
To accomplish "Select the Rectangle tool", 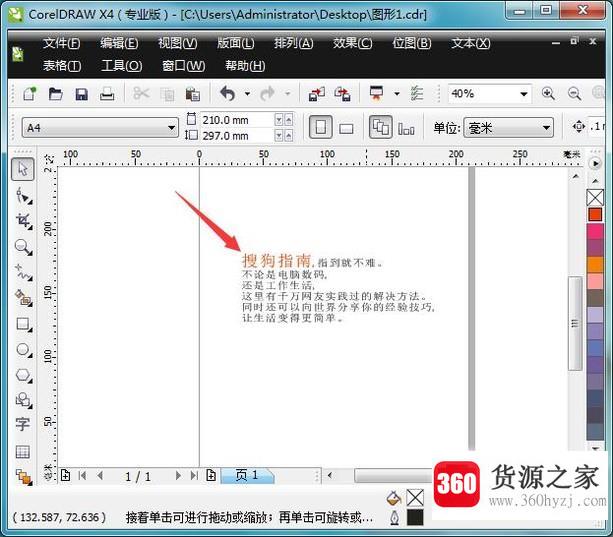I will click(x=23, y=324).
